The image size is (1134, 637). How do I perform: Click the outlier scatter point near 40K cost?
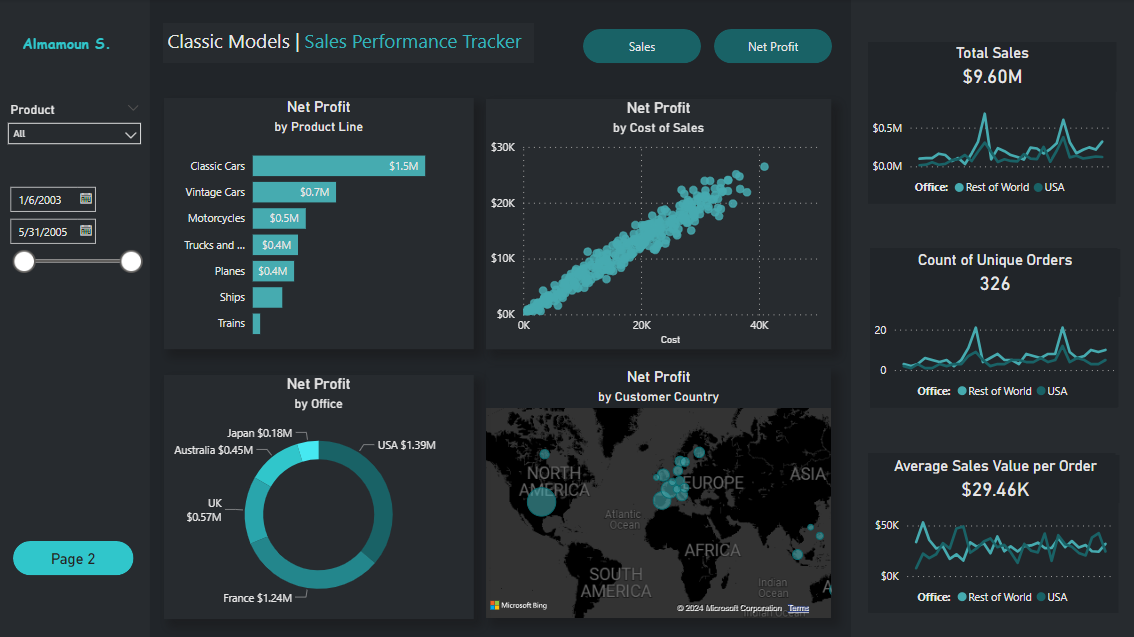[x=764, y=166]
